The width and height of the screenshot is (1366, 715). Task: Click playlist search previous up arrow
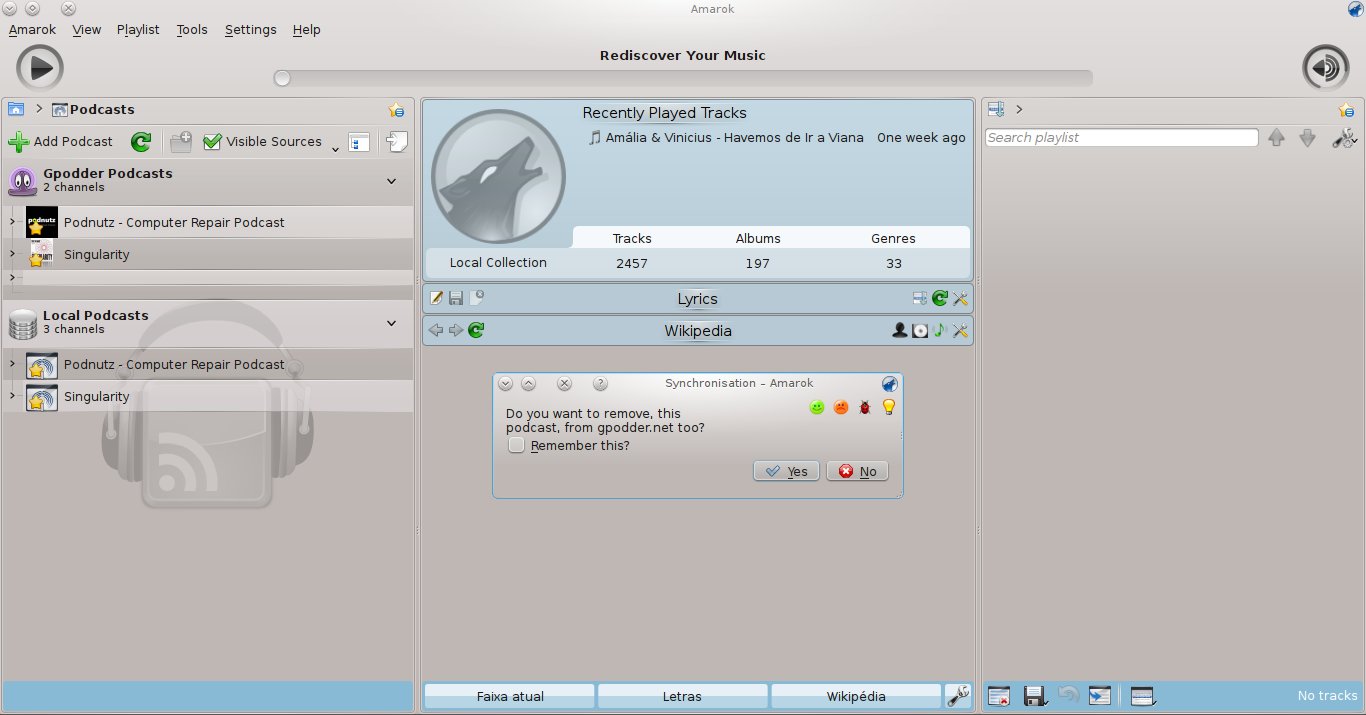pyautogui.click(x=1276, y=138)
